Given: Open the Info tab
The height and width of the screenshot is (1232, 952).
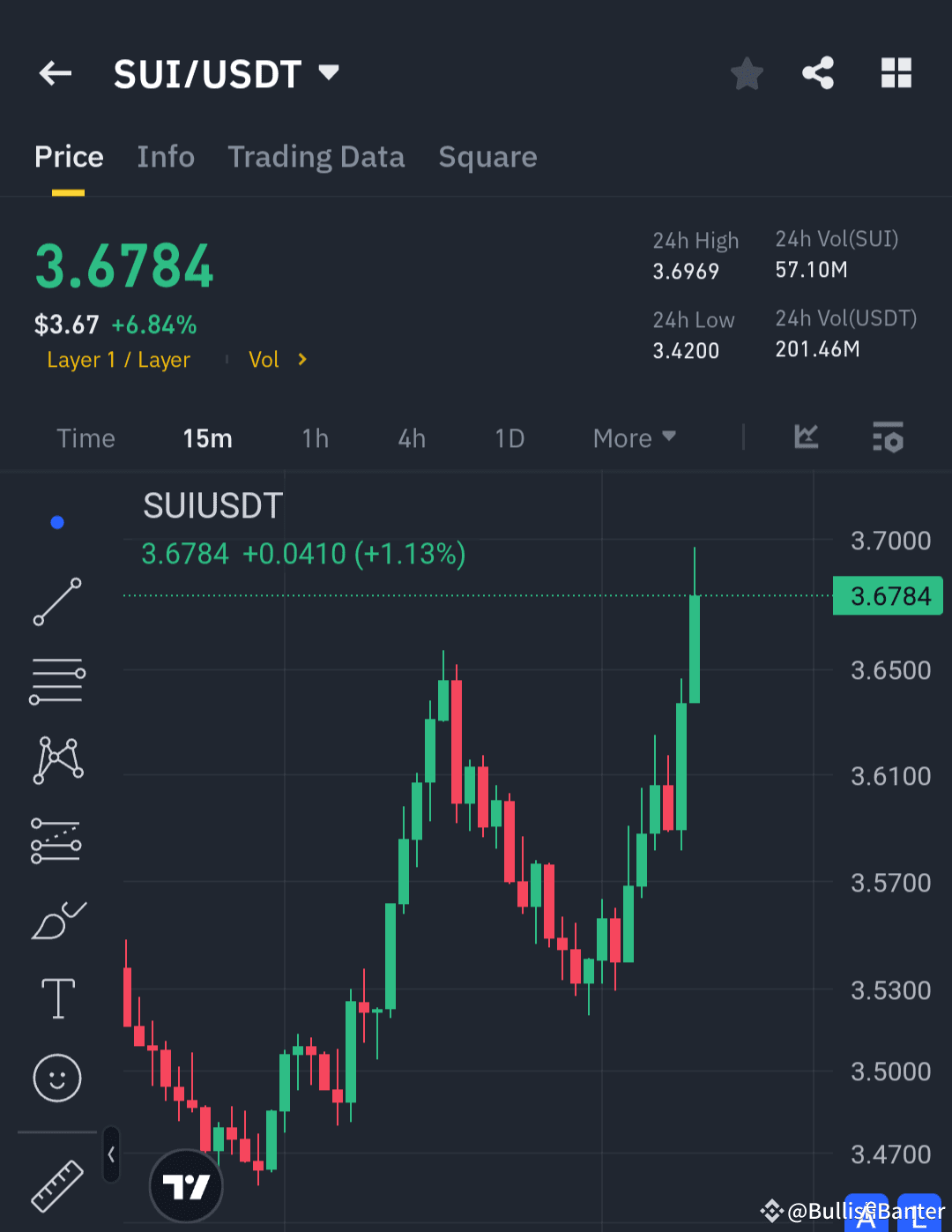Looking at the screenshot, I should coord(166,156).
